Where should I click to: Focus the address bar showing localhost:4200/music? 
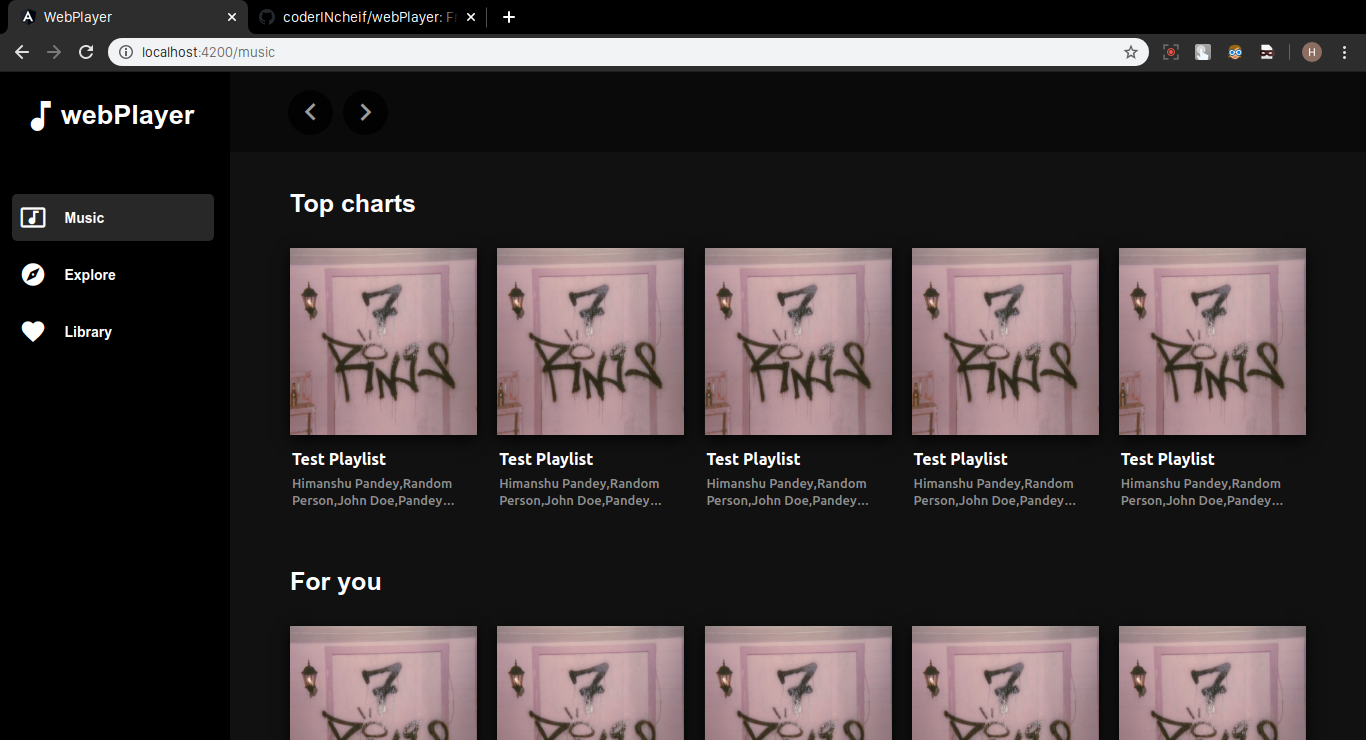(x=628, y=52)
